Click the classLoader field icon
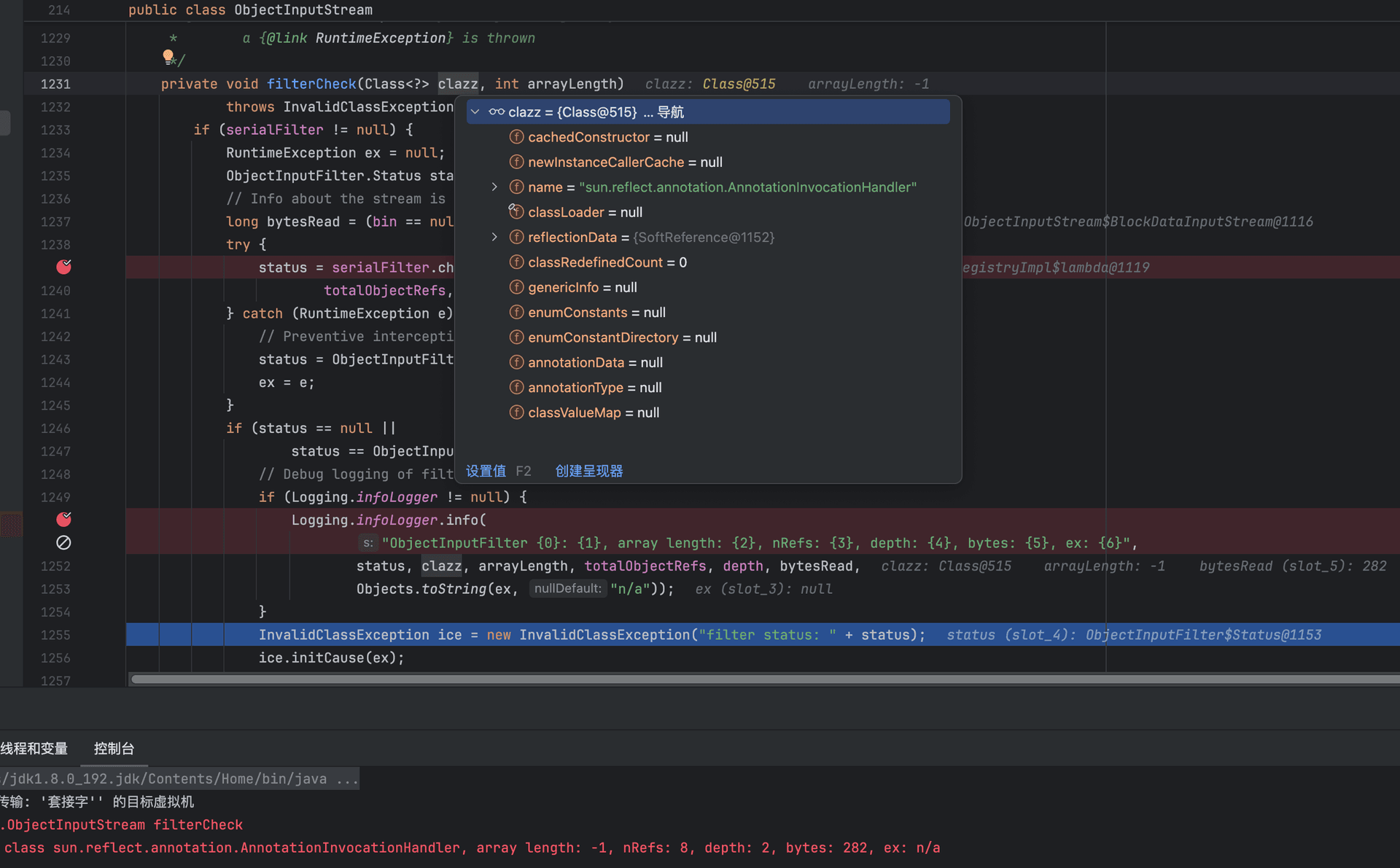The image size is (1400, 868). (516, 211)
